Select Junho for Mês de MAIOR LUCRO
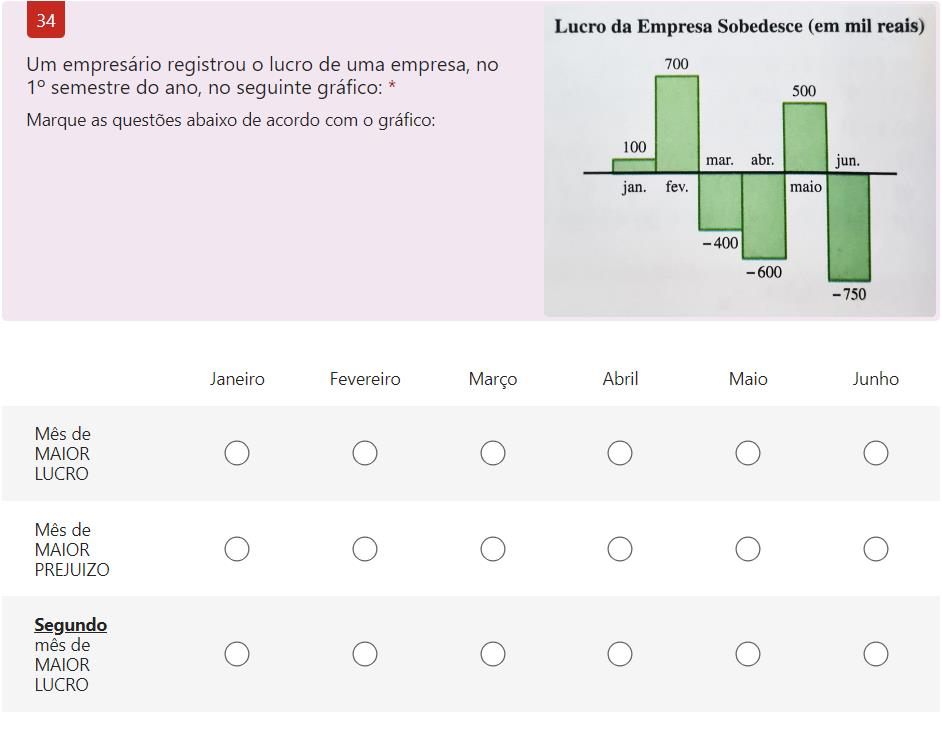942x730 pixels. pyautogui.click(x=876, y=453)
